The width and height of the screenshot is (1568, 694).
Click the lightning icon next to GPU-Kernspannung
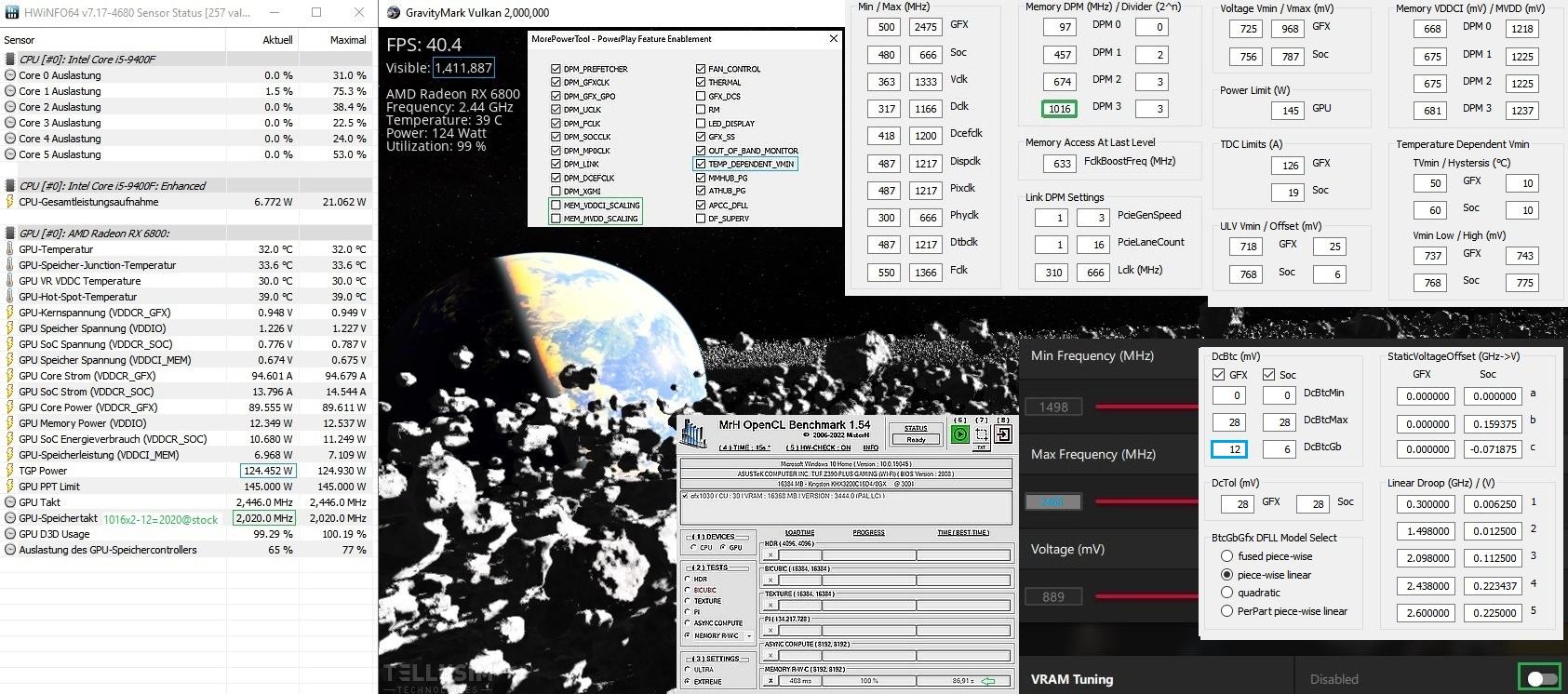(10, 313)
